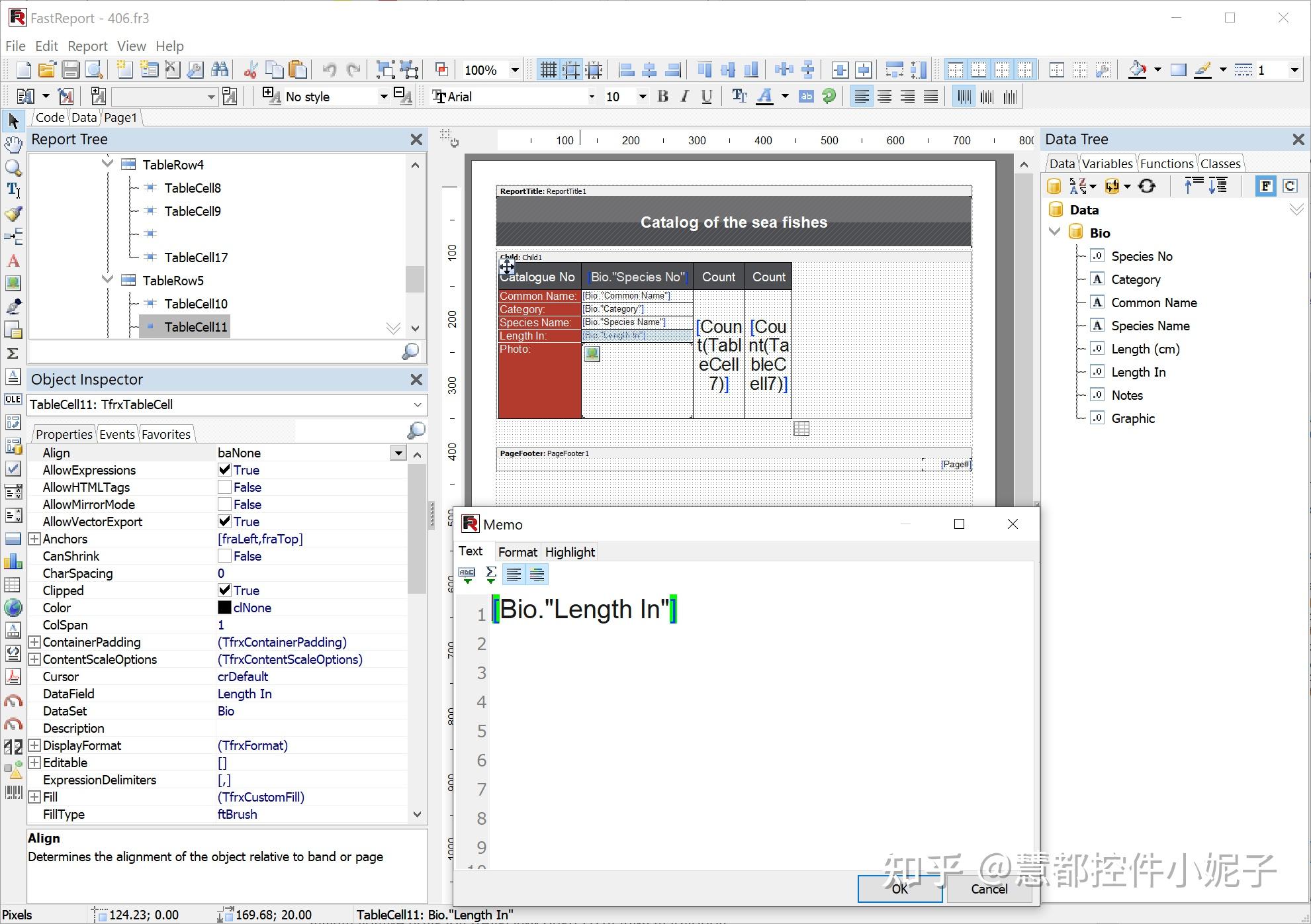Image resolution: width=1311 pixels, height=924 pixels.
Task: Select the Hand tool in left toolbar
Action: tap(13, 144)
